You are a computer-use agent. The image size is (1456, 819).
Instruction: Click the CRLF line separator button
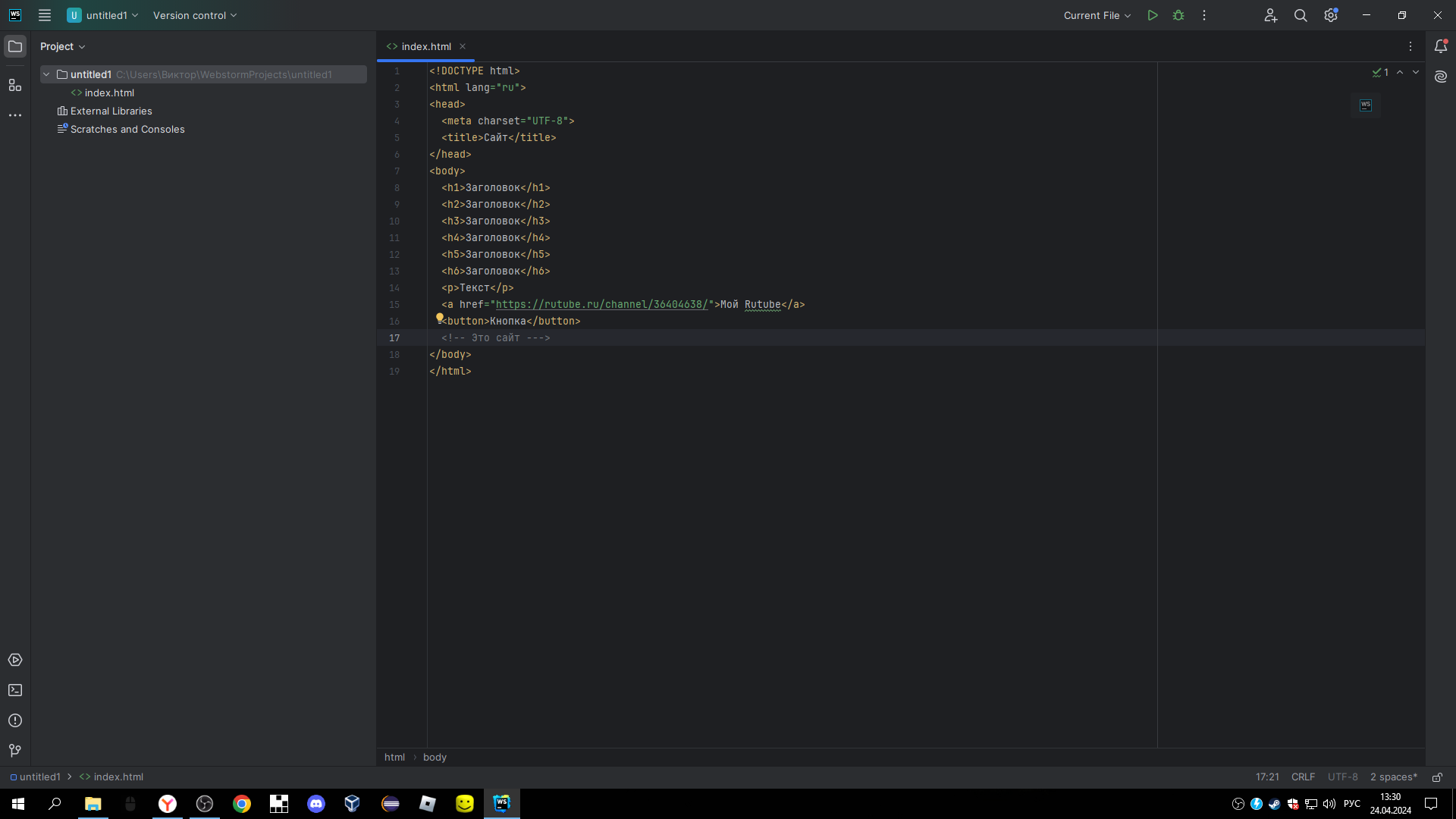point(1303,777)
